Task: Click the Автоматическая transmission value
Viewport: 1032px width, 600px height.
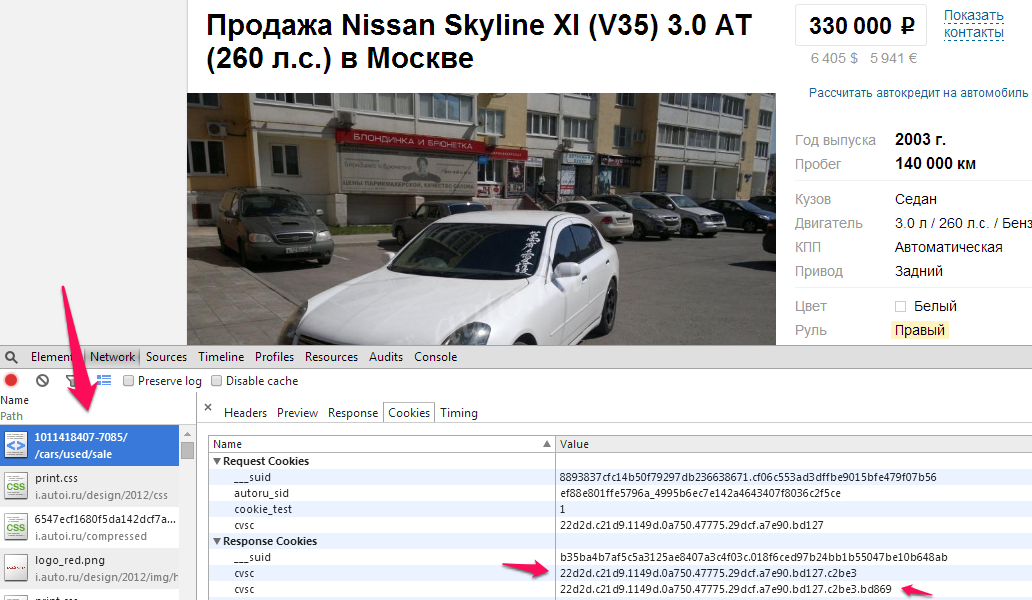Action: pos(948,247)
